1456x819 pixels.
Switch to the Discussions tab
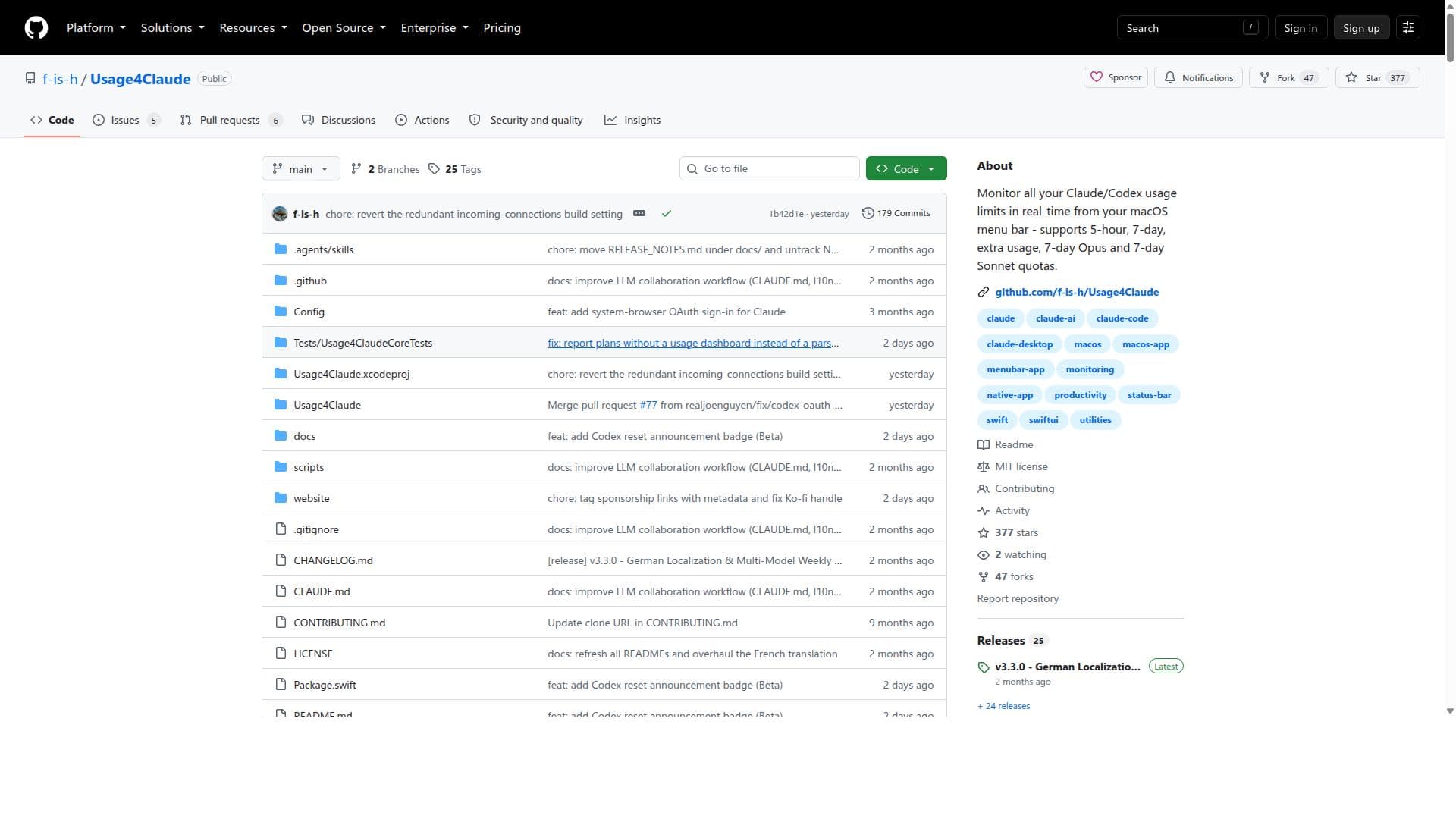[x=338, y=120]
